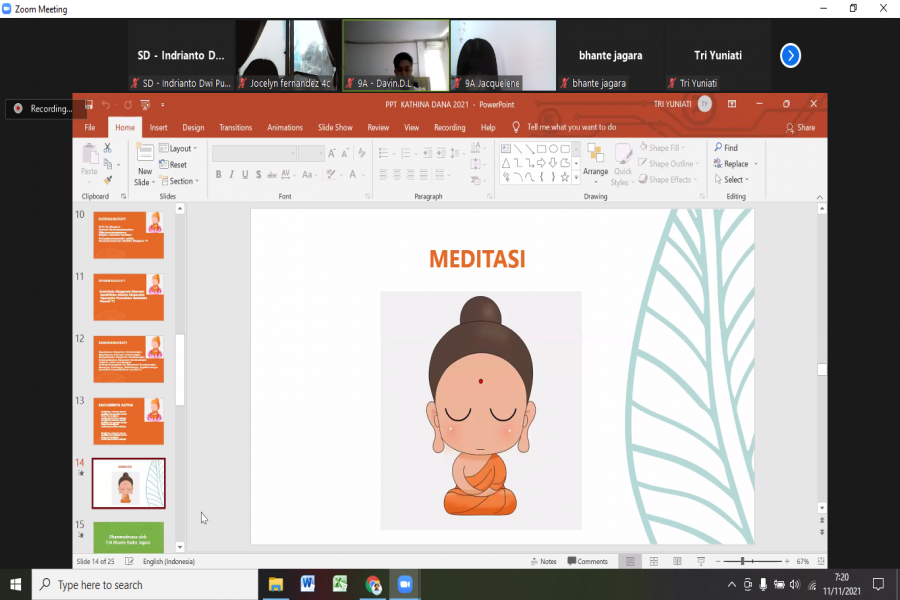
Task: Expand the Layout dropdown
Action: coord(181,148)
